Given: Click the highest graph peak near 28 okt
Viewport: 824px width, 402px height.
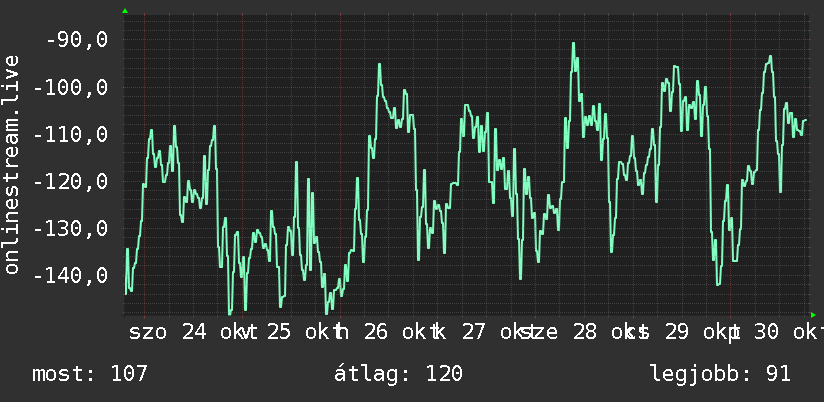Looking at the screenshot, I should [x=574, y=44].
